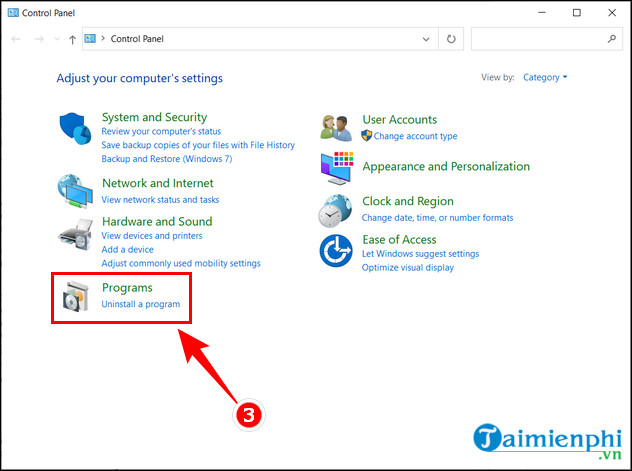Viewport: 632px width, 471px height.
Task: Open System and Security category
Action: click(154, 117)
